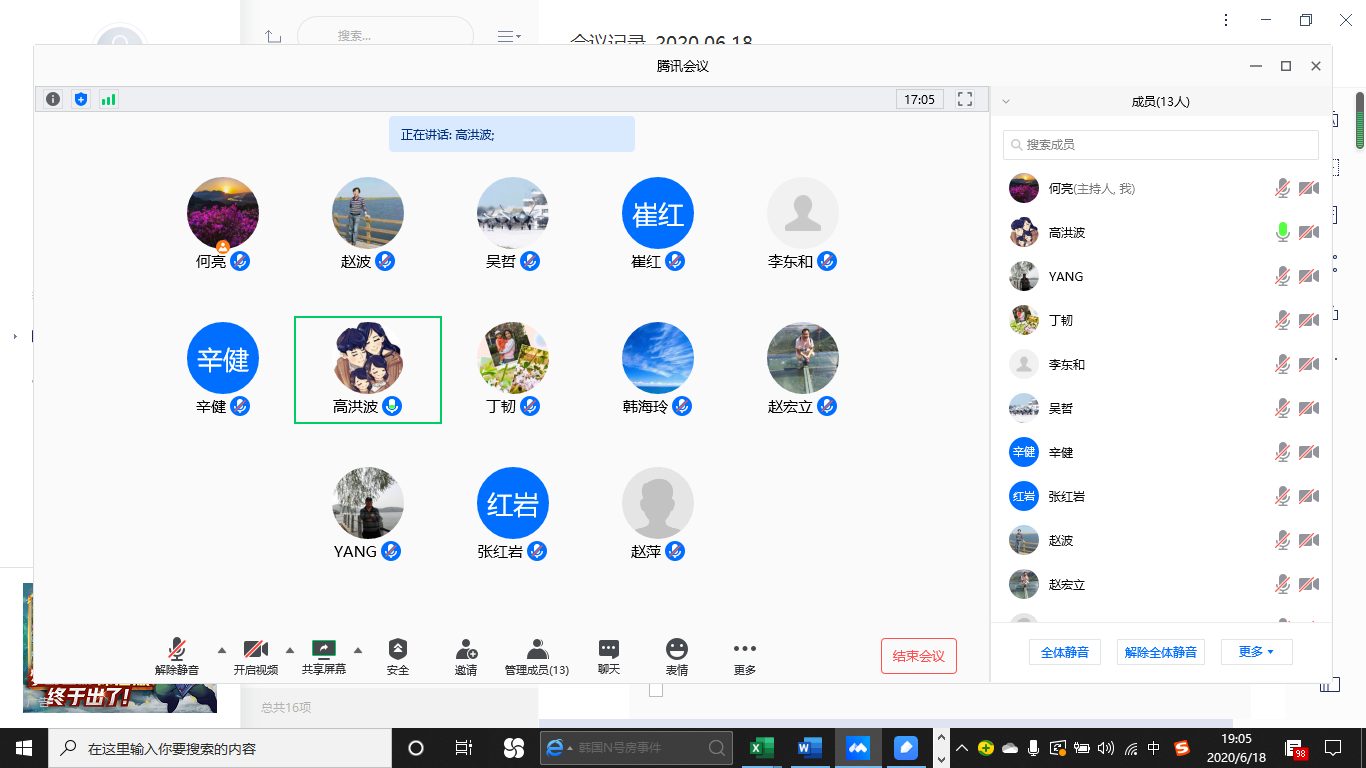This screenshot has height=768, width=1366.
Task: Expand video options arrow beside 开启视频
Action: point(290,648)
